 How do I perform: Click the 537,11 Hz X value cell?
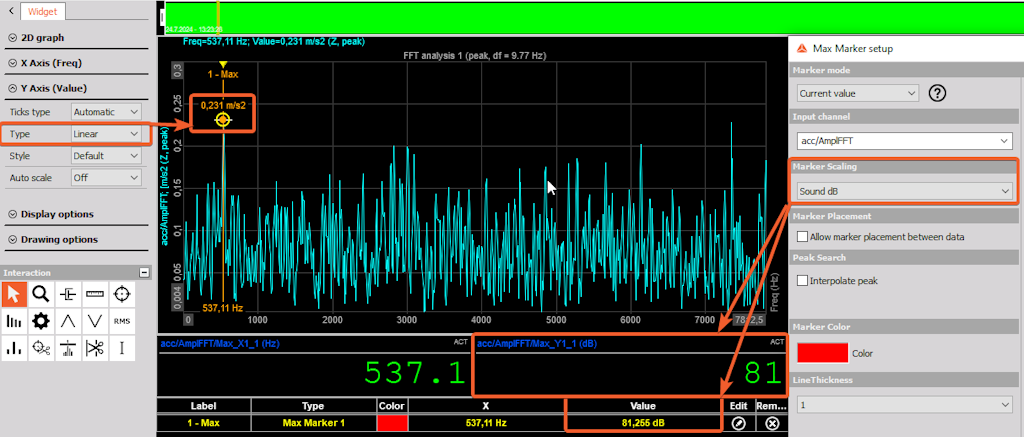[485, 423]
